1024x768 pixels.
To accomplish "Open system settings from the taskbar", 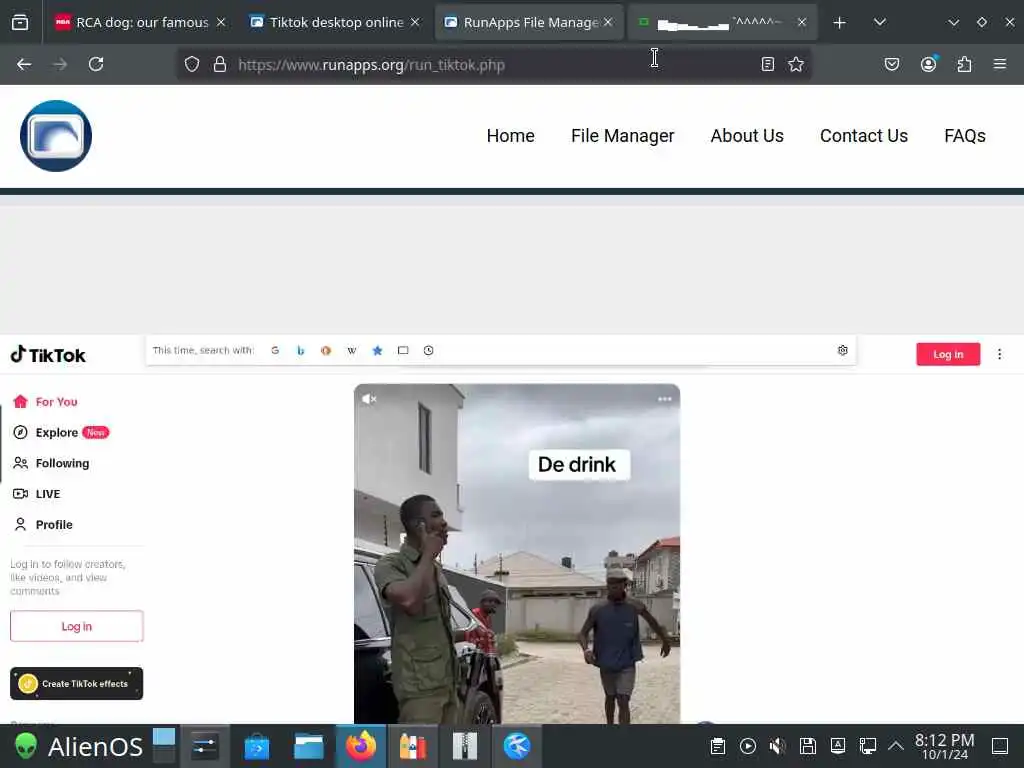I will (204, 746).
